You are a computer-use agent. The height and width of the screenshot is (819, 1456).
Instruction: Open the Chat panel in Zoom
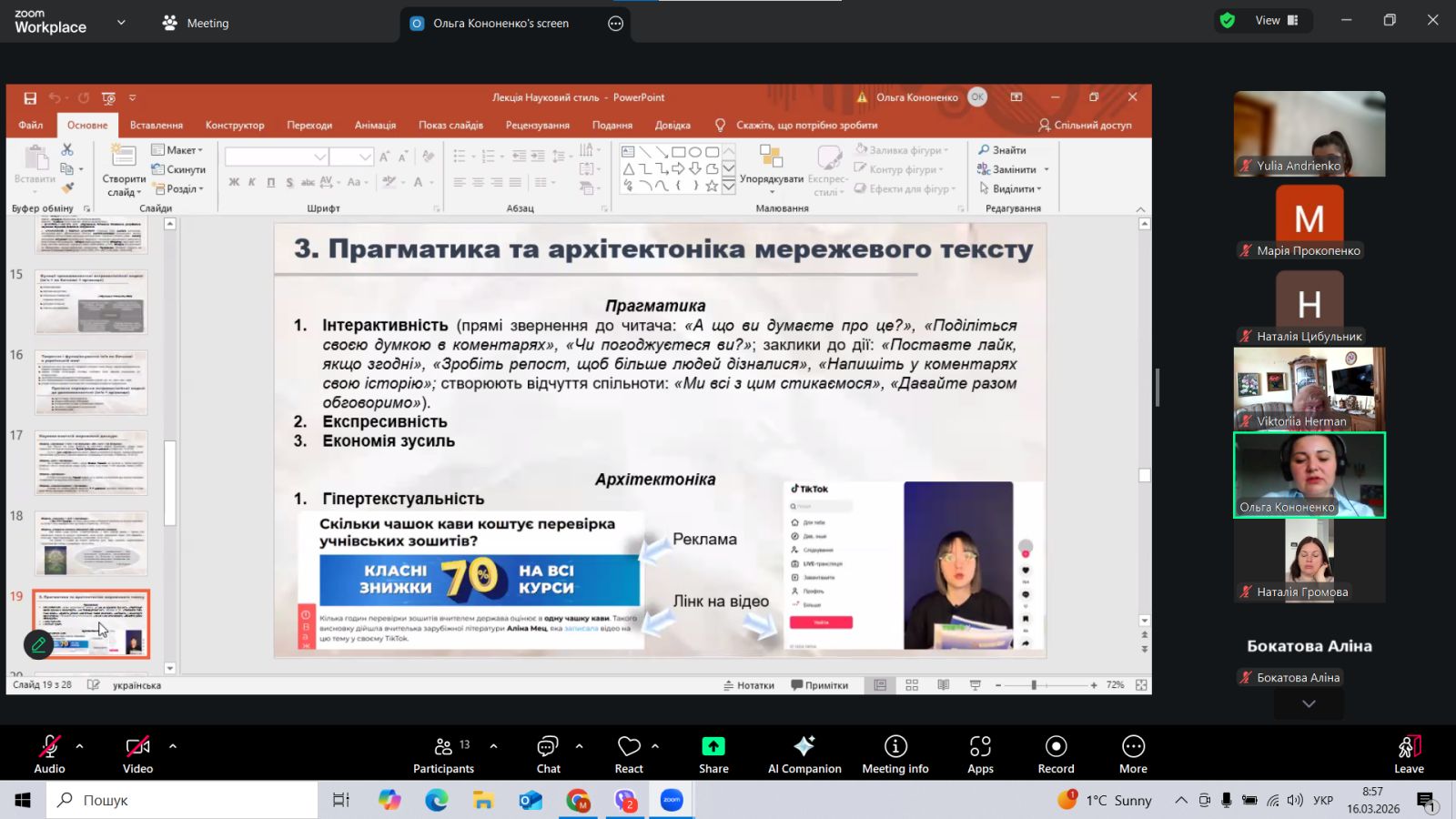click(548, 747)
